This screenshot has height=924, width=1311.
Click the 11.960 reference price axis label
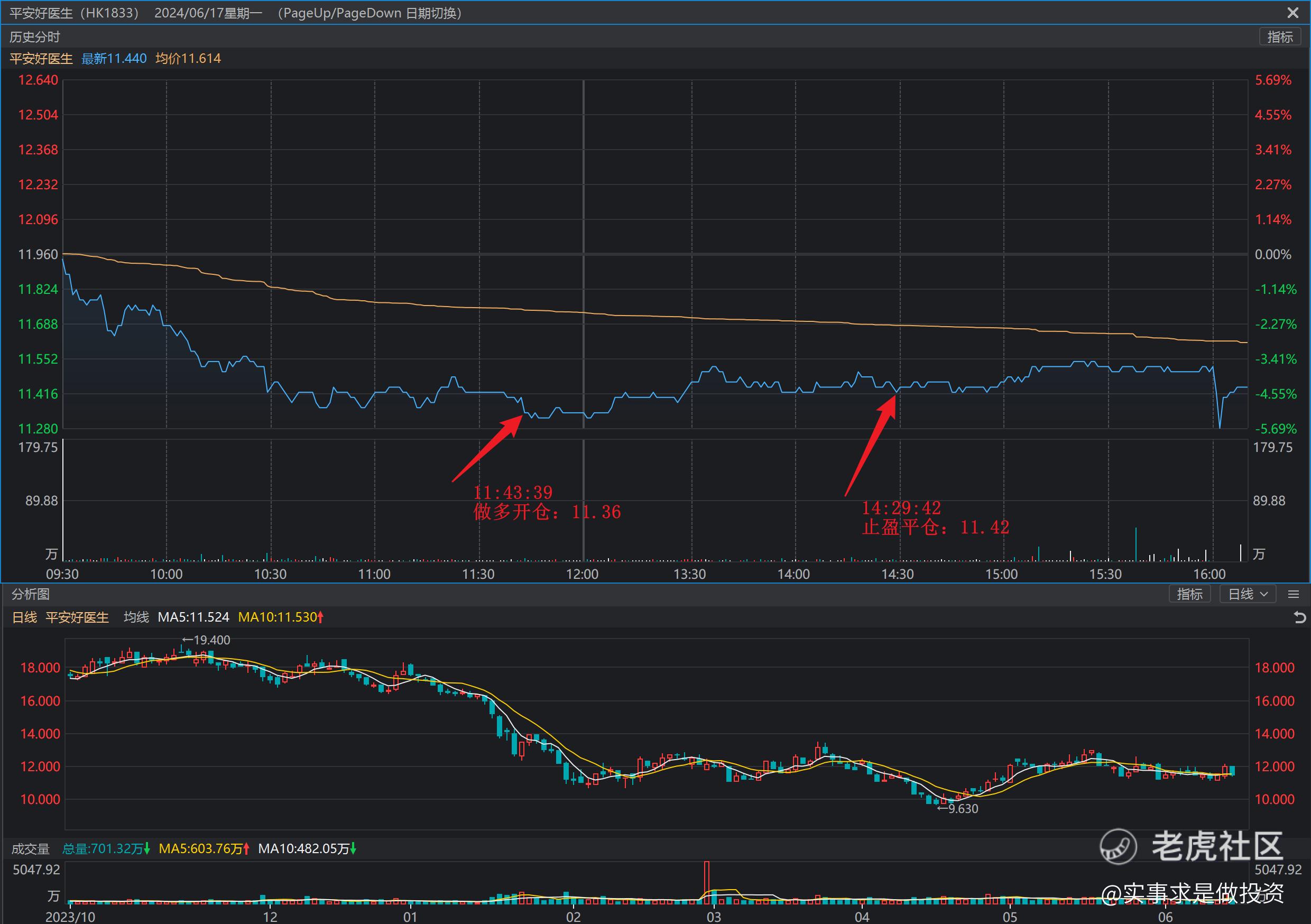pos(38,254)
